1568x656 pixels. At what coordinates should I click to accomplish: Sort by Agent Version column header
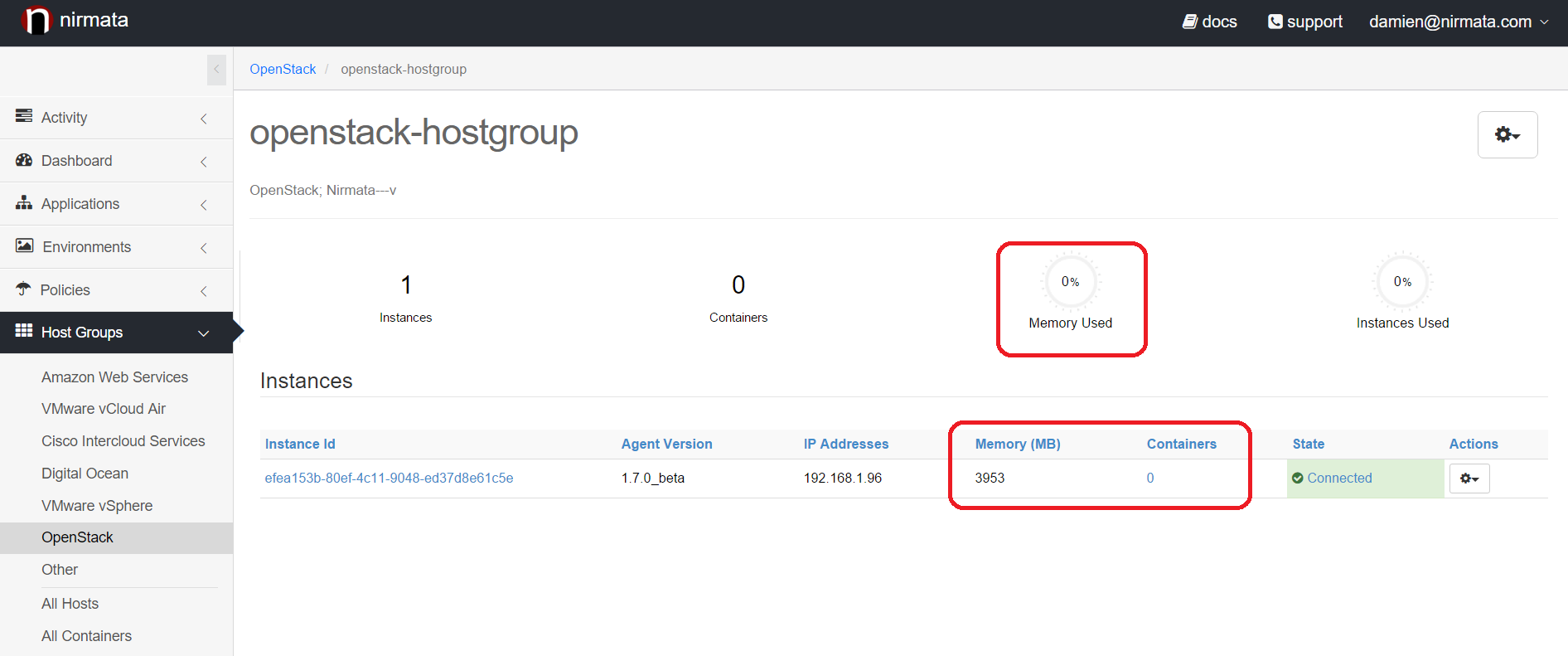coord(666,444)
